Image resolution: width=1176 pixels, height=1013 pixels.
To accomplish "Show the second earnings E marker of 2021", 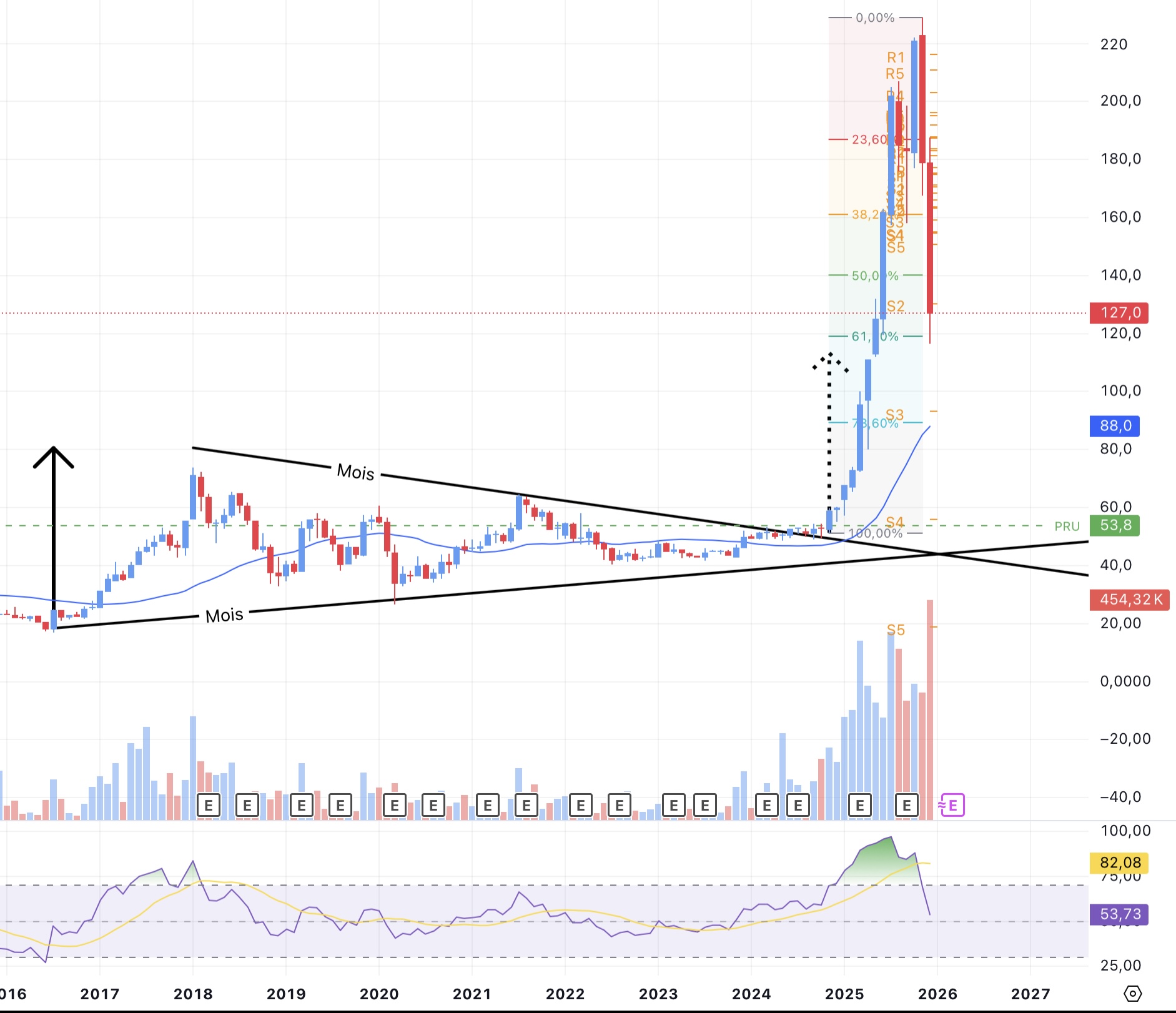I will coord(526,805).
